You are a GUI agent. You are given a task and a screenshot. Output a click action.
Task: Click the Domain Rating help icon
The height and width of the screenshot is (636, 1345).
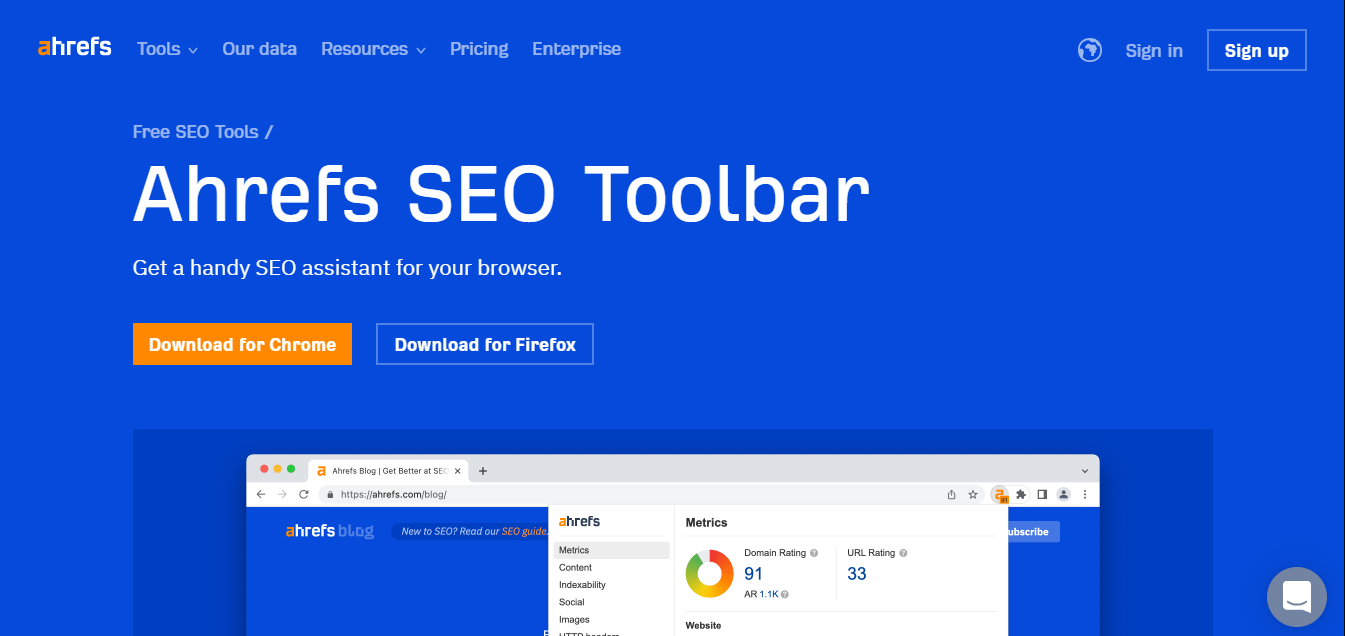(814, 553)
